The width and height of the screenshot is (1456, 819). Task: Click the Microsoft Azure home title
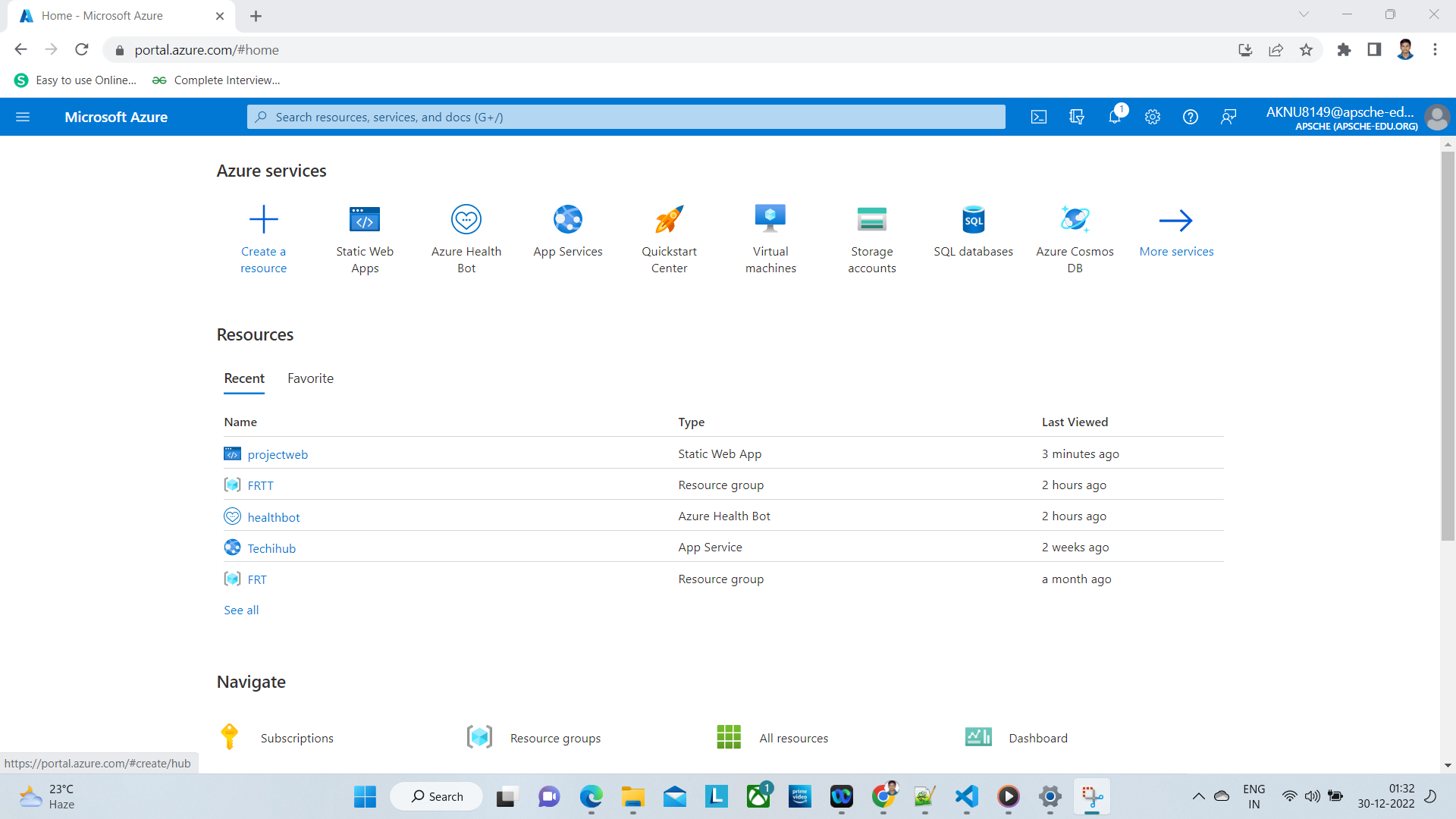(116, 117)
